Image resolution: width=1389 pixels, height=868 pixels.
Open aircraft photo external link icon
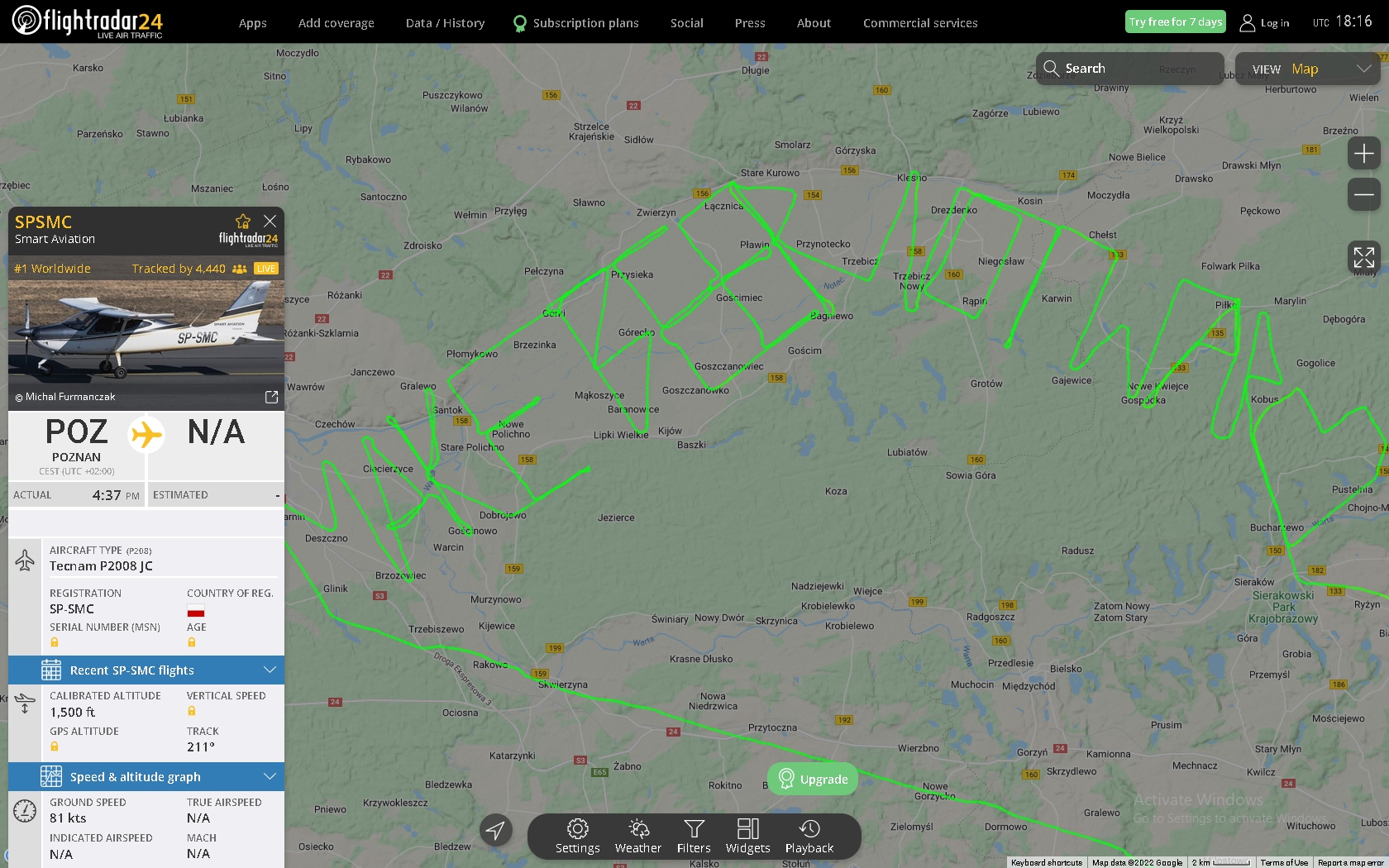pos(271,397)
